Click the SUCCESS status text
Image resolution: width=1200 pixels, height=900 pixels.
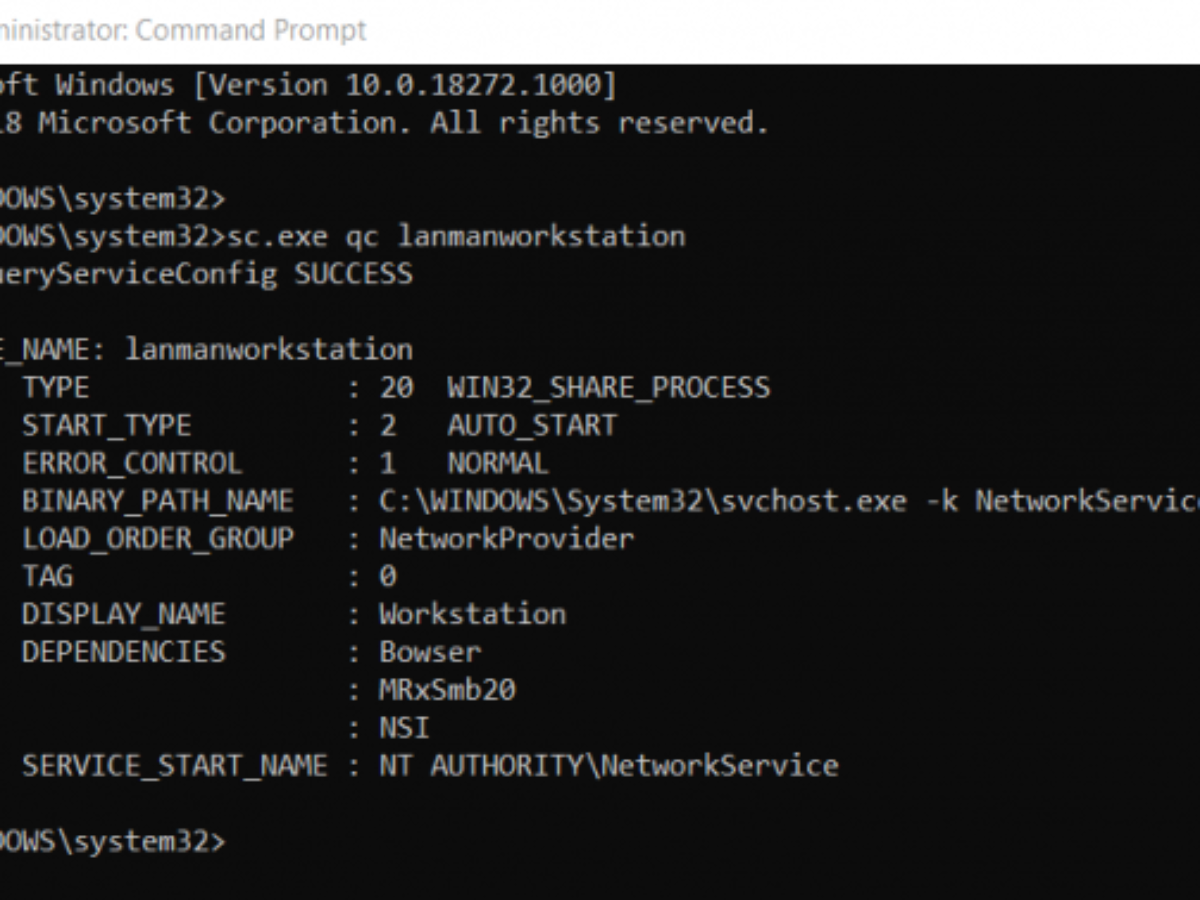353,274
